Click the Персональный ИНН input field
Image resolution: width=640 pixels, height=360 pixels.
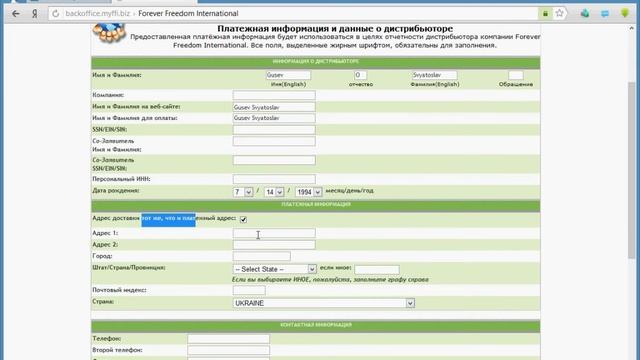(274, 179)
